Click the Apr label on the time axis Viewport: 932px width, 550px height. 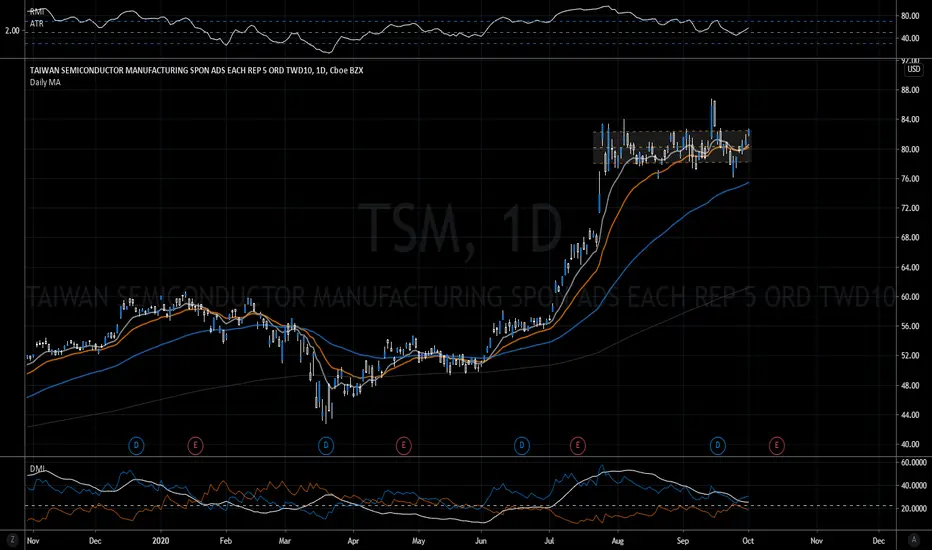click(x=353, y=541)
